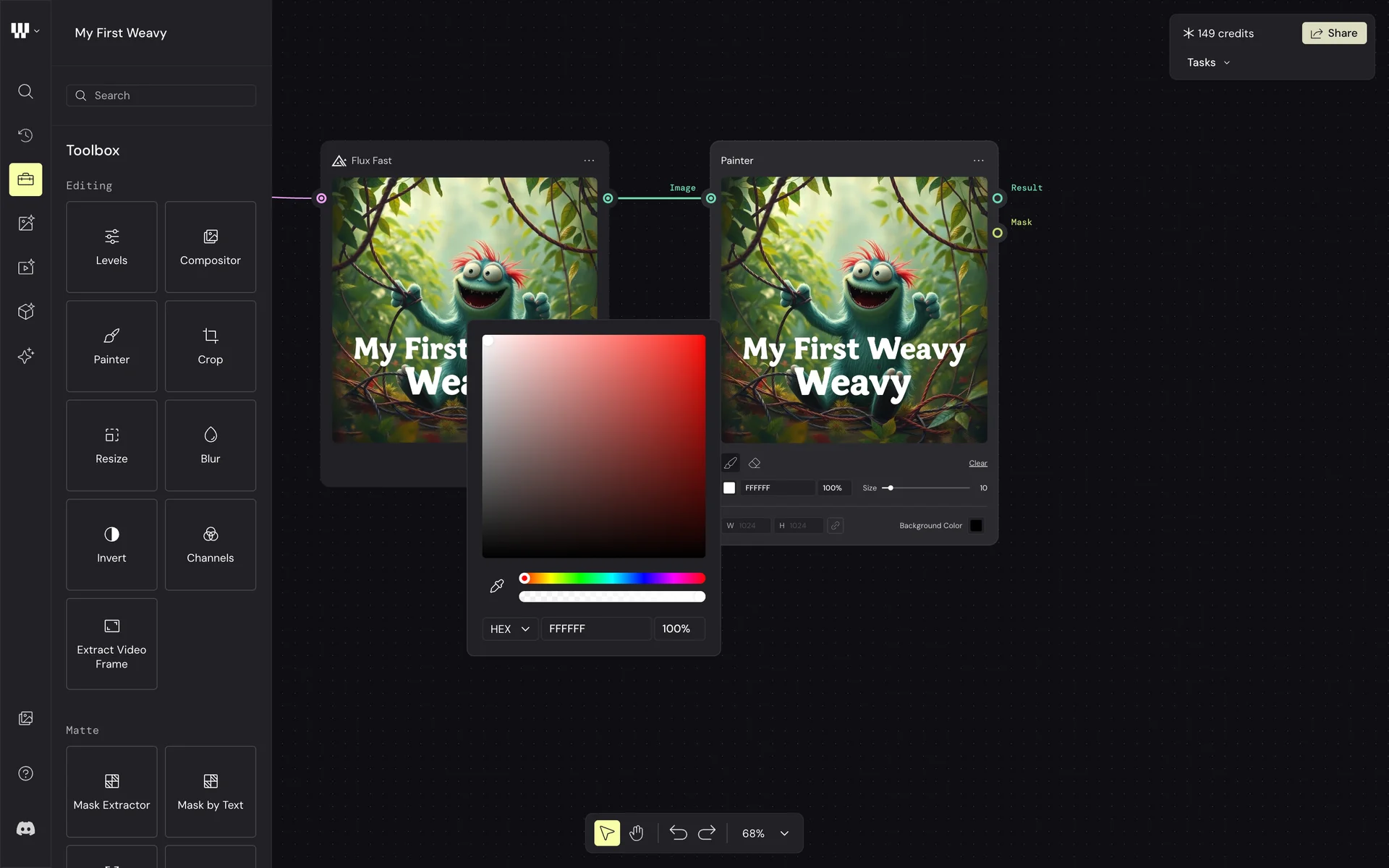Activate the hand pan tool
Screen dimensions: 1389x868
[x=636, y=833]
